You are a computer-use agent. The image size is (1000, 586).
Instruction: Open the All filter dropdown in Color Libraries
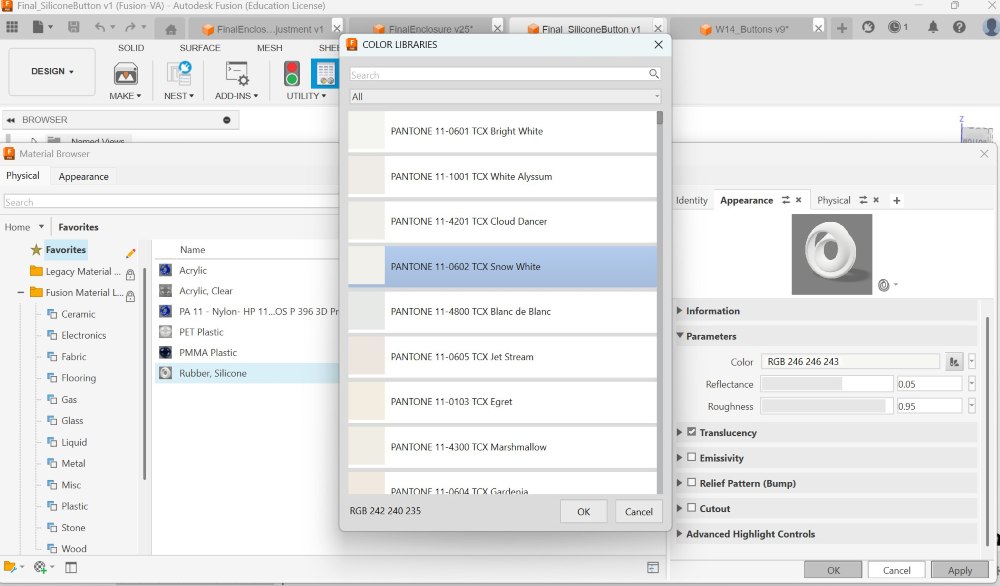pyautogui.click(x=505, y=97)
